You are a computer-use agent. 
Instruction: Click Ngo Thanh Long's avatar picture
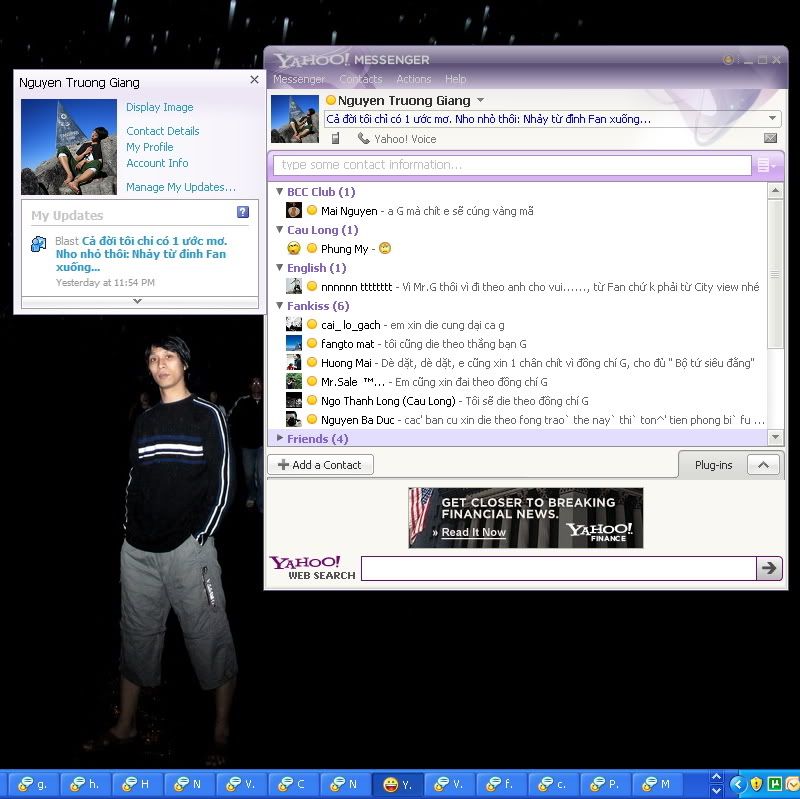tap(293, 401)
